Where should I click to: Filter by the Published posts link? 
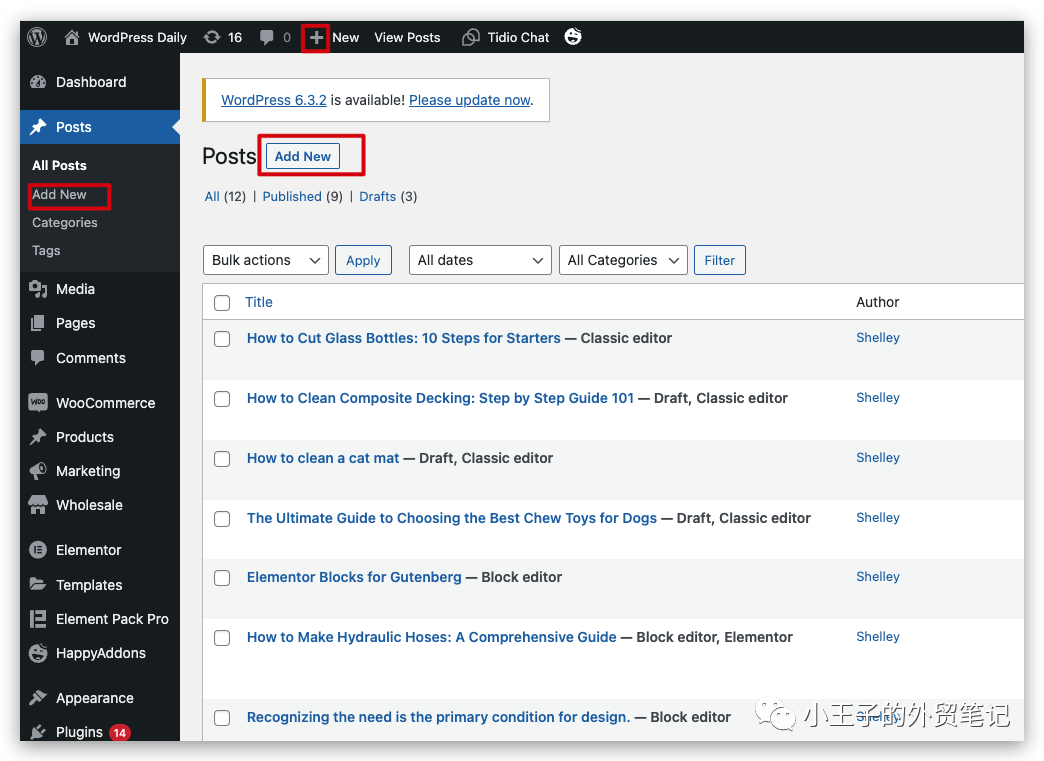[292, 196]
